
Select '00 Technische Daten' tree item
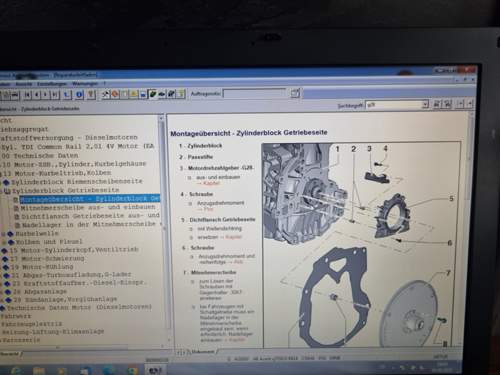pos(40,156)
